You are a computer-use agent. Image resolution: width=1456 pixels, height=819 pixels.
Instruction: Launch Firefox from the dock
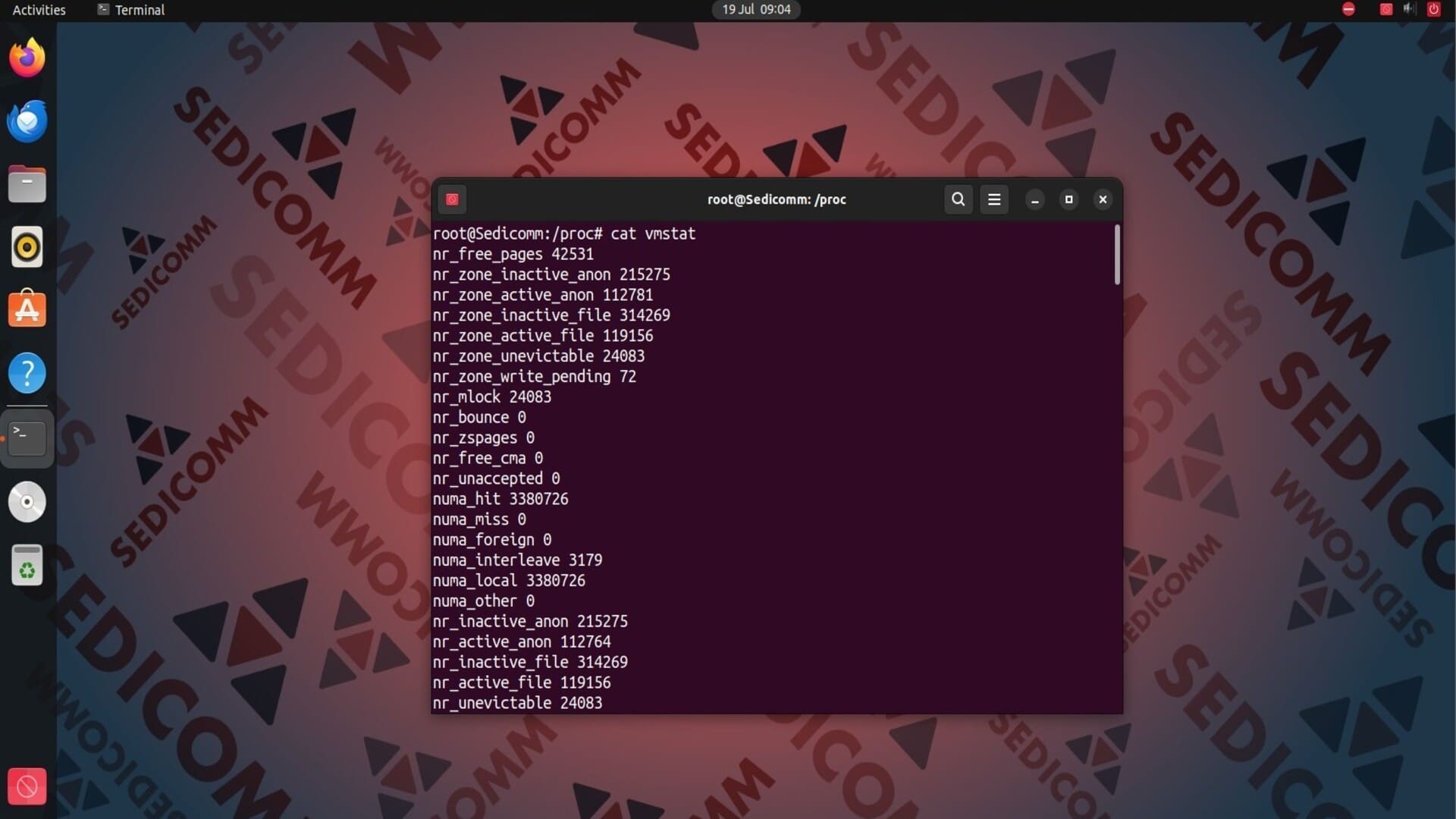(27, 58)
